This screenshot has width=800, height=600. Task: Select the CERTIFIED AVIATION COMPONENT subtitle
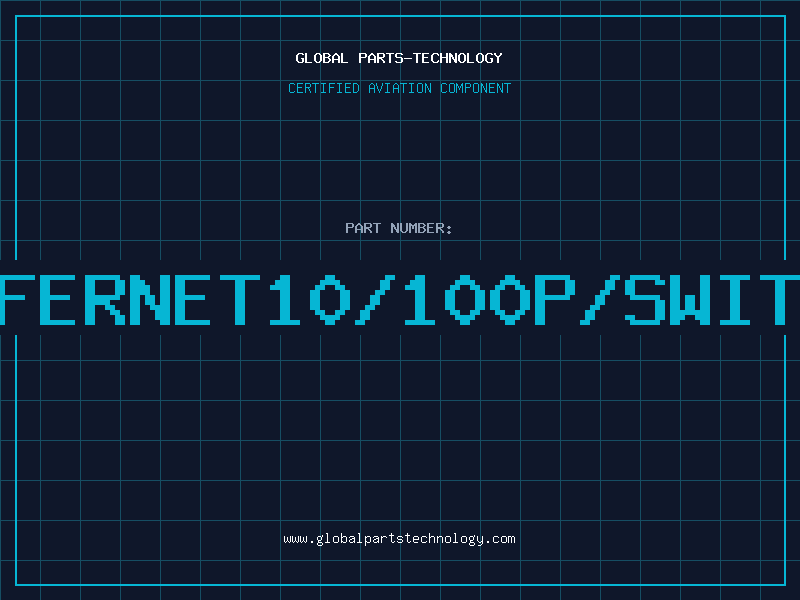point(399,88)
